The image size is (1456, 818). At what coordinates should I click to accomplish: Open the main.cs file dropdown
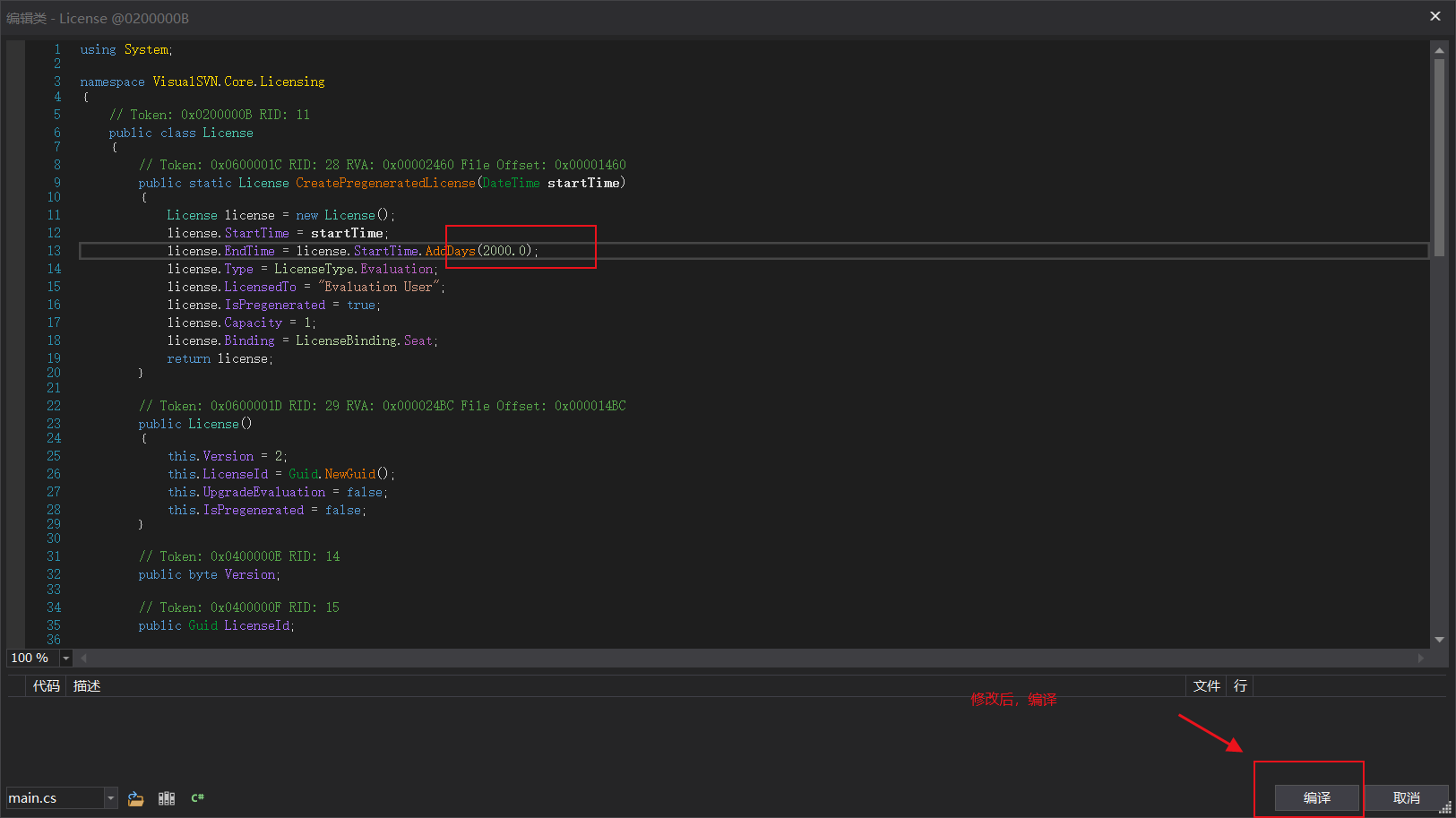tap(111, 798)
